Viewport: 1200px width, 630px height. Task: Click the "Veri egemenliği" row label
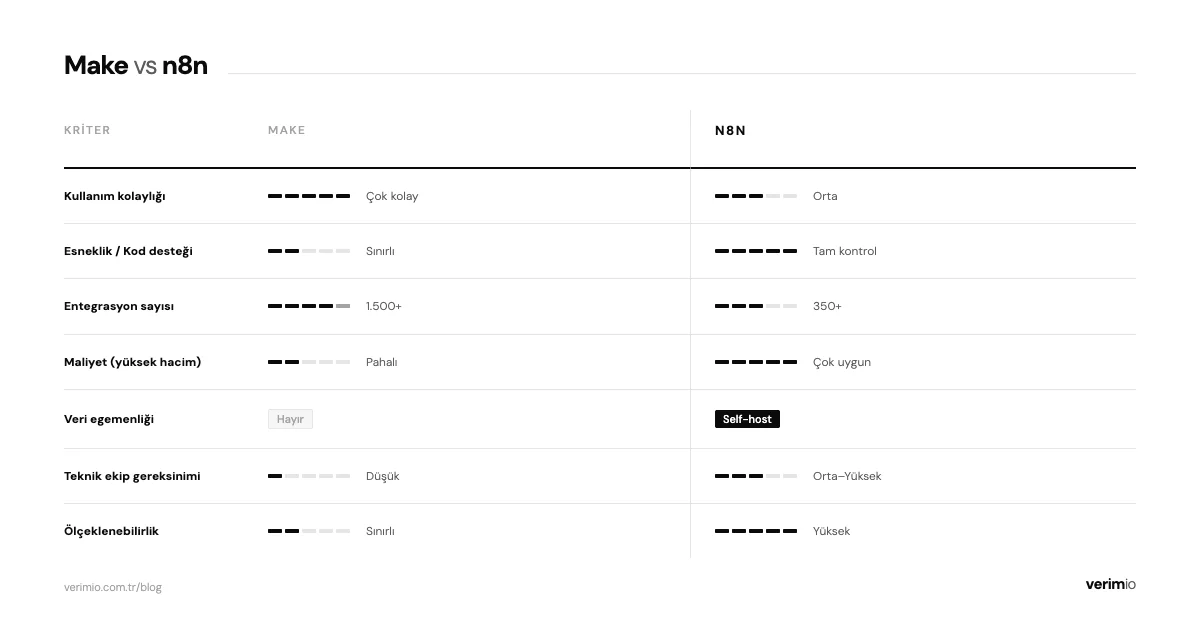pyautogui.click(x=109, y=420)
